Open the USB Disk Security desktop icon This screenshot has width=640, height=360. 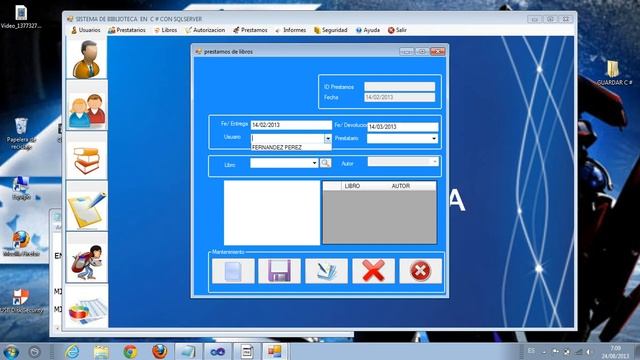[x=21, y=301]
